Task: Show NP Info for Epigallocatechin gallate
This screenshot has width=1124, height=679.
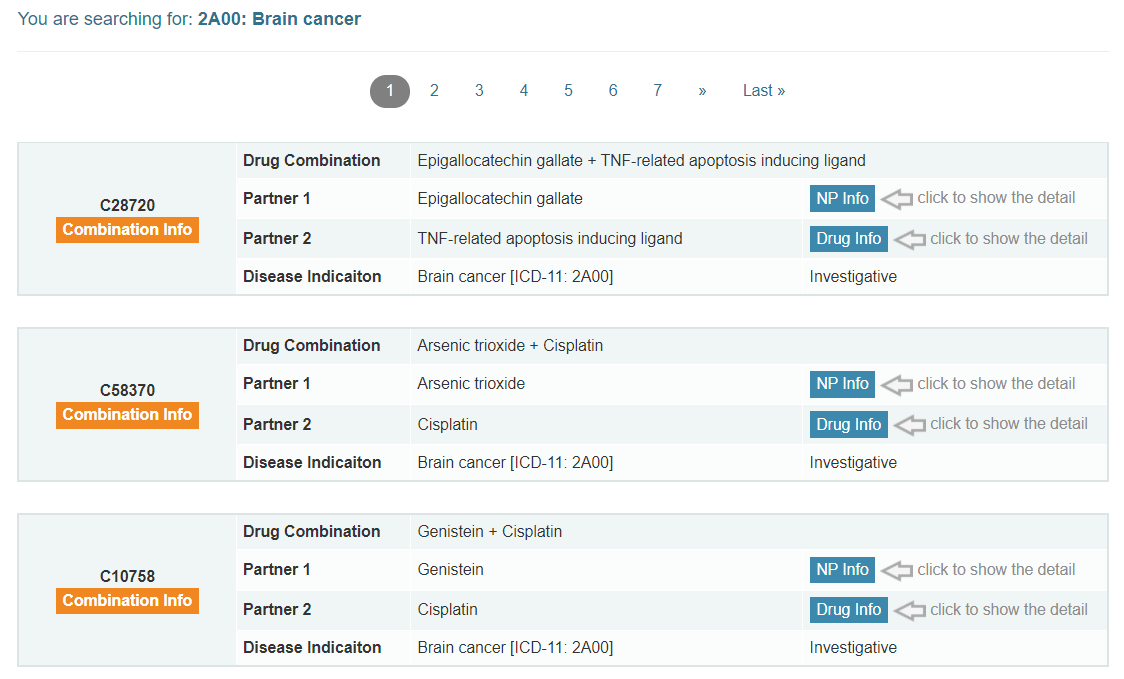Action: [842, 199]
